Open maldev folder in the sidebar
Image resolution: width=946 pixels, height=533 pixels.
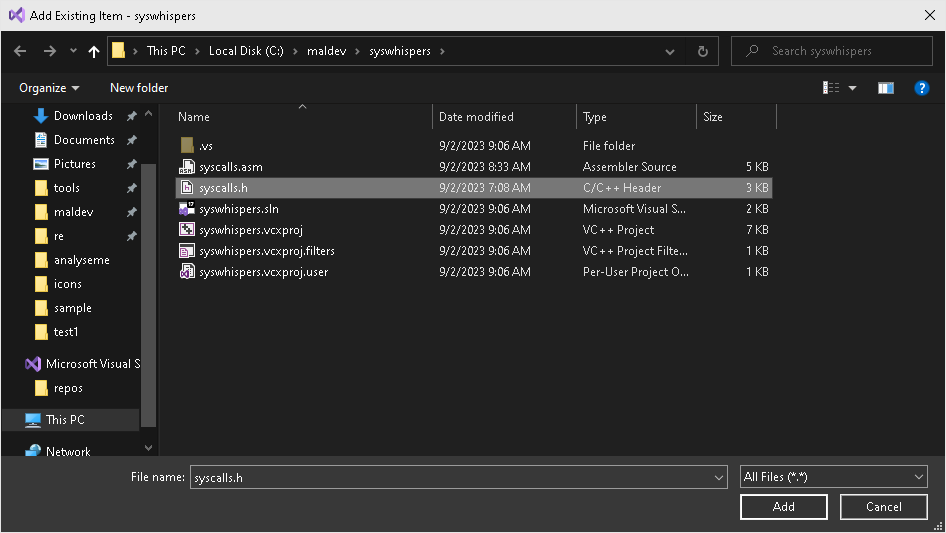point(73,212)
